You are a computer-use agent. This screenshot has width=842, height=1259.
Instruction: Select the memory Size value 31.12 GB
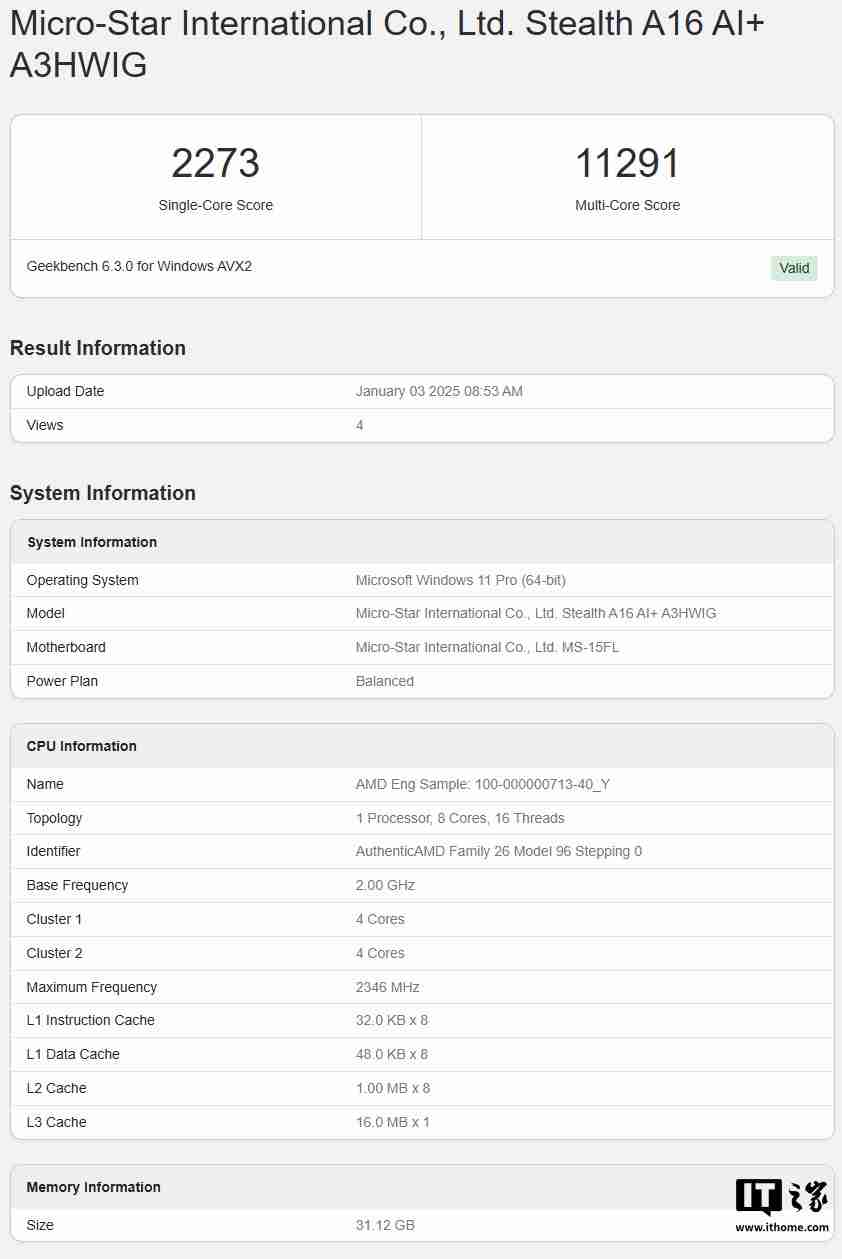point(385,1225)
